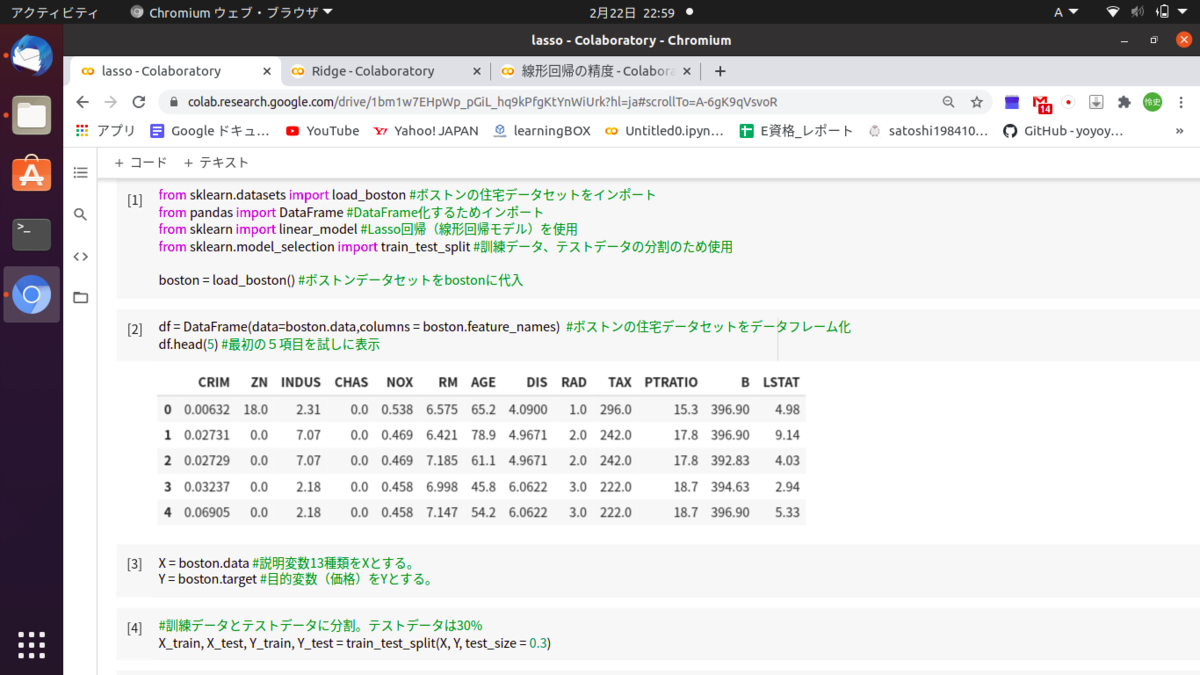Screen dimensions: 1200x675
Task: Go back to the previous page
Action: pos(83,102)
